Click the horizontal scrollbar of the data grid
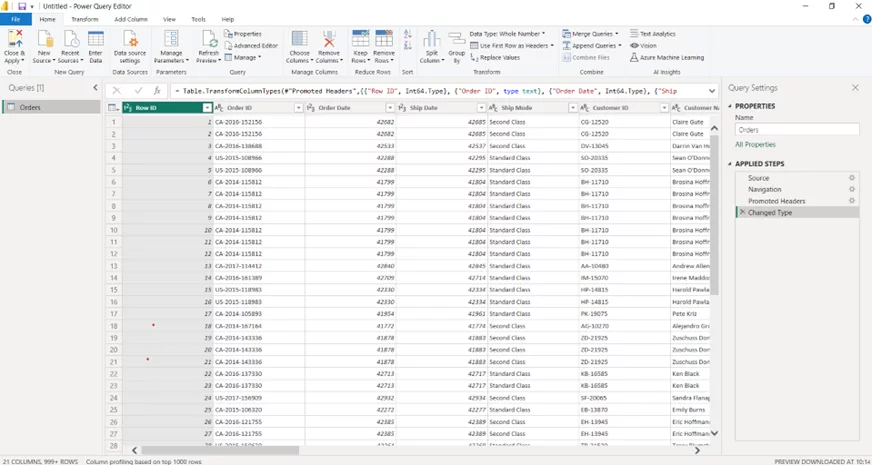 click(x=220, y=450)
